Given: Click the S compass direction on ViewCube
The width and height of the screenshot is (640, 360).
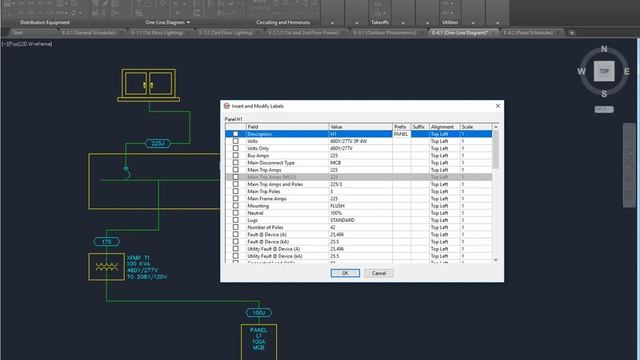Looking at the screenshot, I should point(604,94).
